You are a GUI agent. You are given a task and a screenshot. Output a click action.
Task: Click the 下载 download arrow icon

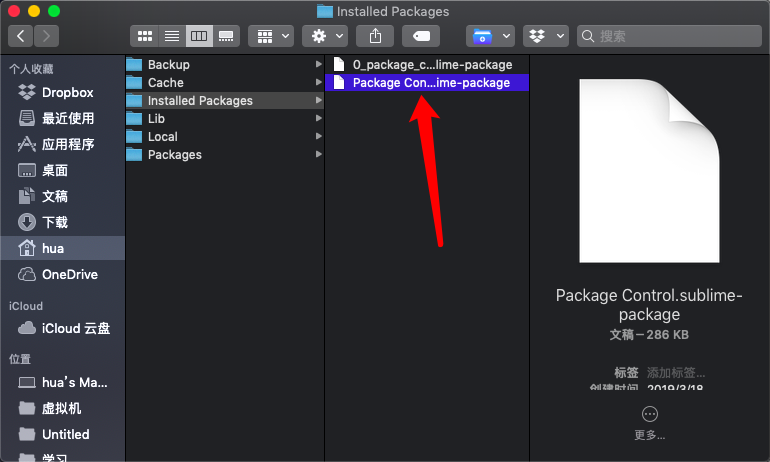pyautogui.click(x=27, y=222)
